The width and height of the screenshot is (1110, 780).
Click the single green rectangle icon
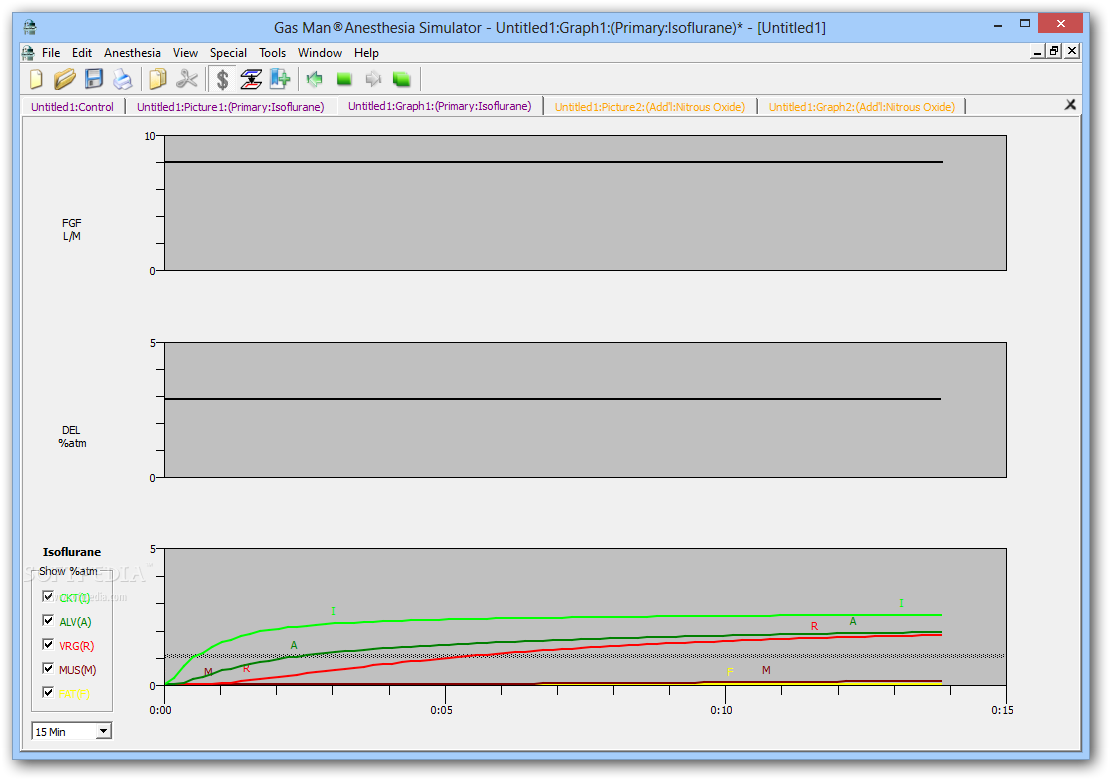pos(344,79)
